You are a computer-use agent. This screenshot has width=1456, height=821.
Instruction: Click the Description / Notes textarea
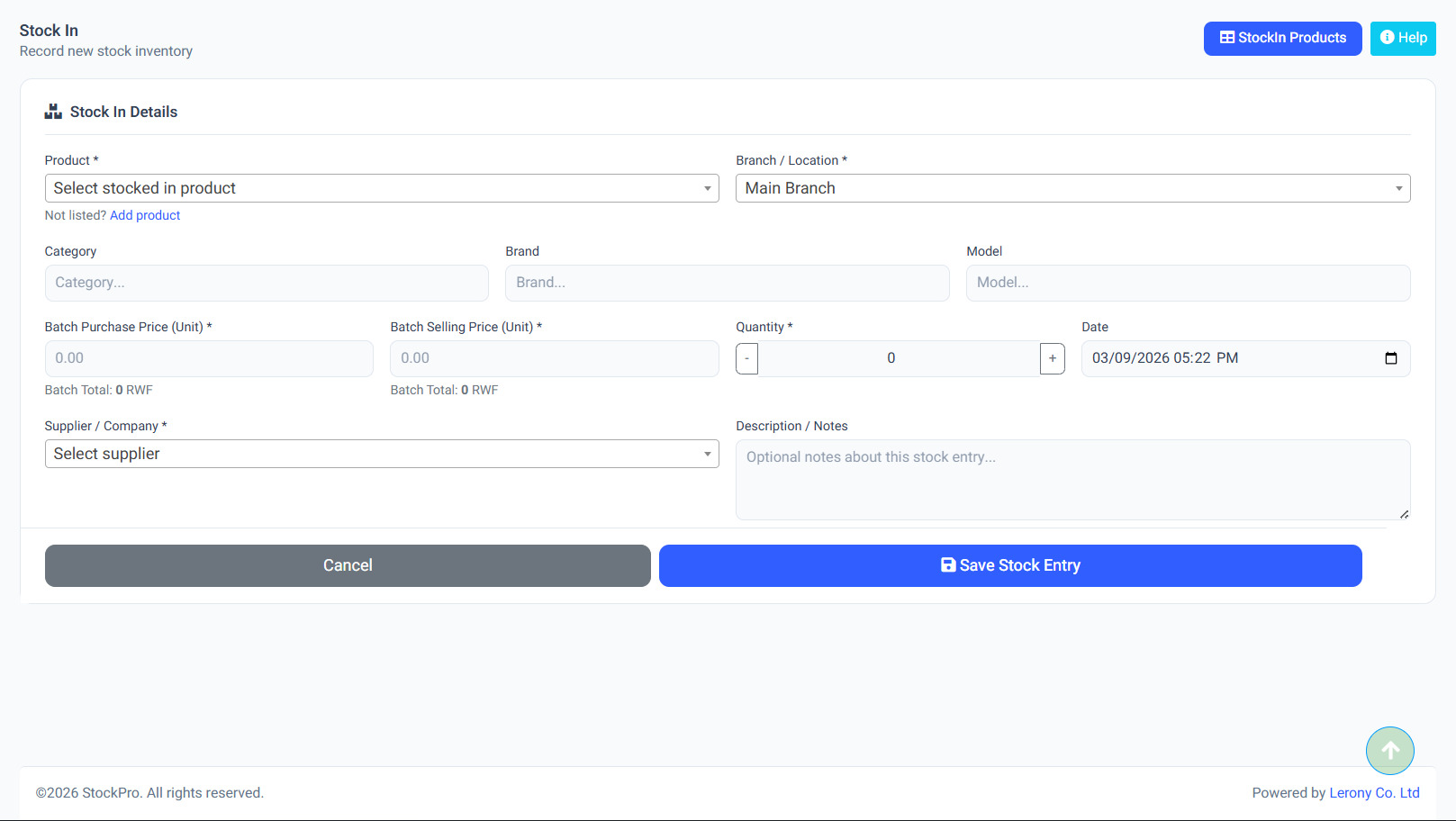point(1072,480)
